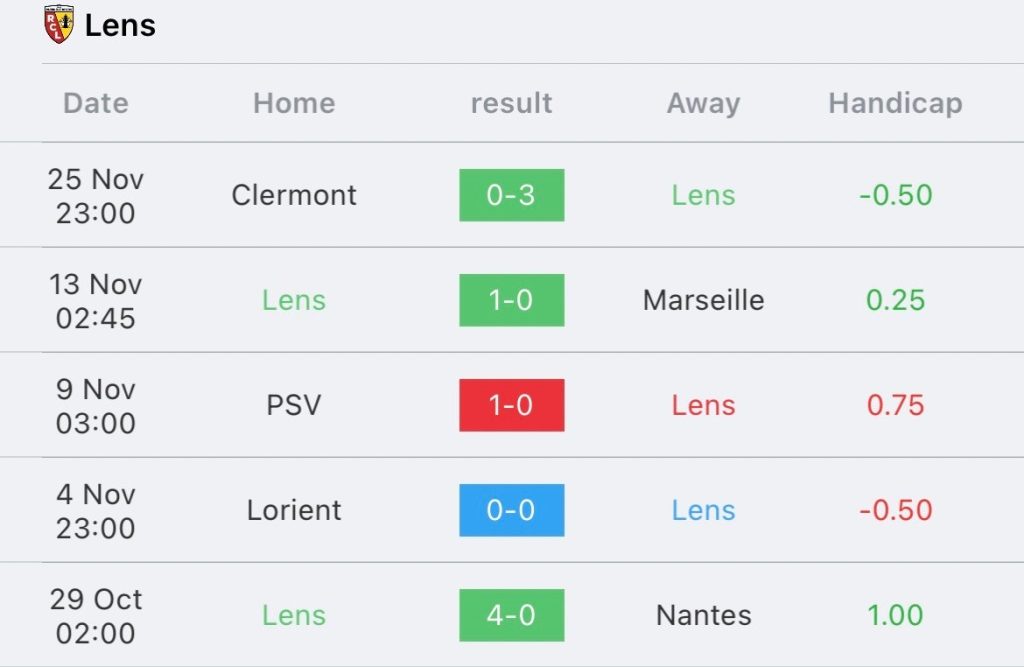Image resolution: width=1024 pixels, height=667 pixels.
Task: Click Lorient team name
Action: coord(294,510)
